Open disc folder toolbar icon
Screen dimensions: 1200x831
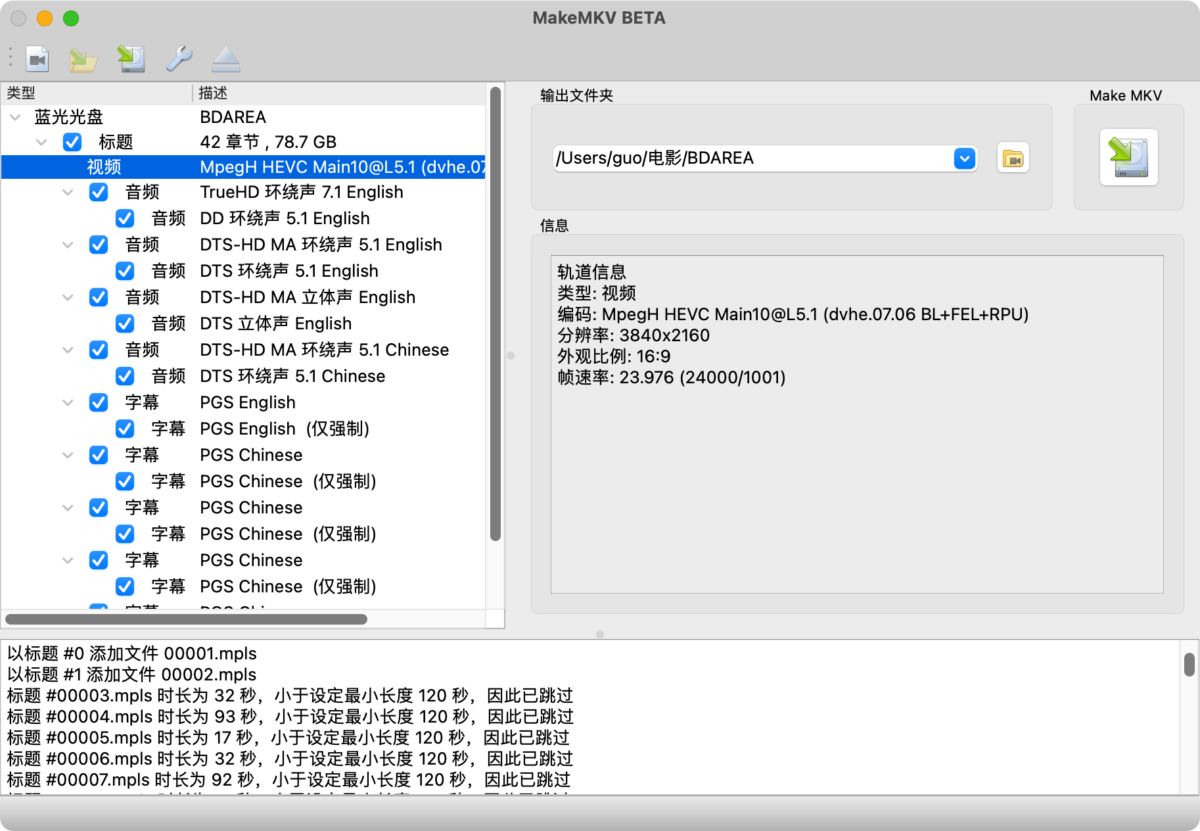pyautogui.click(x=83, y=59)
